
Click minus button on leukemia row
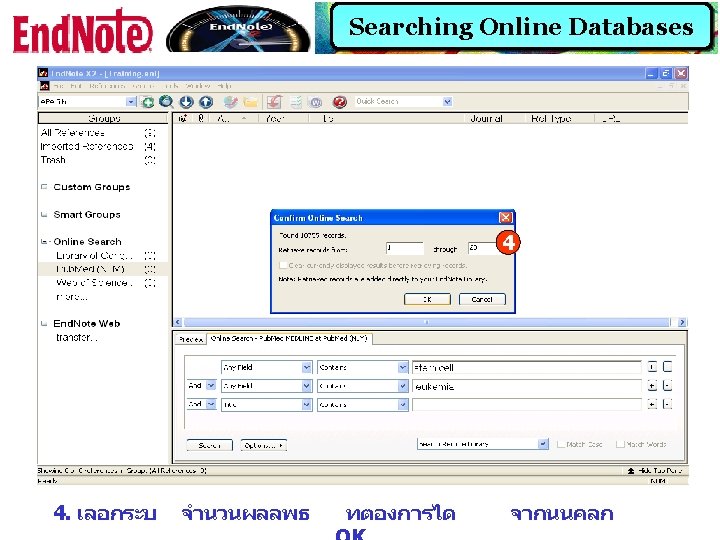tap(668, 386)
